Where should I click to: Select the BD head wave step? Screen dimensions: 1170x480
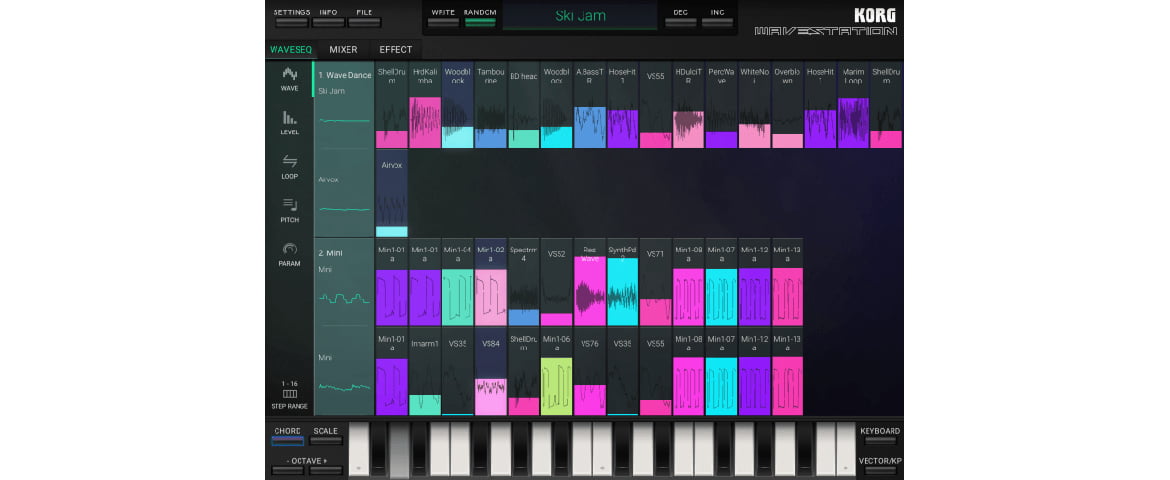524,105
